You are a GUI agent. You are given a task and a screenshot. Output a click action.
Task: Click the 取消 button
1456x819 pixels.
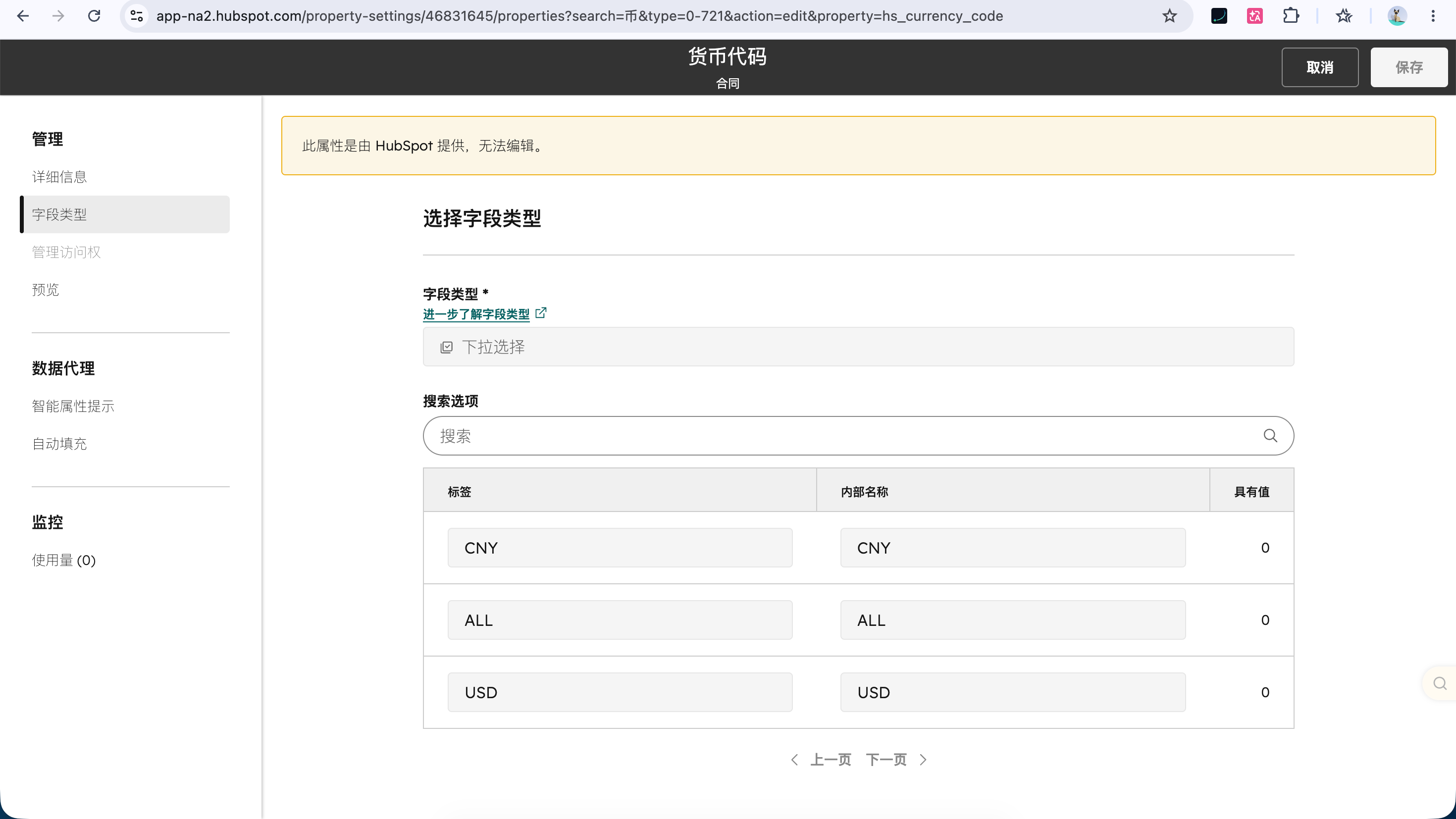tap(1320, 67)
